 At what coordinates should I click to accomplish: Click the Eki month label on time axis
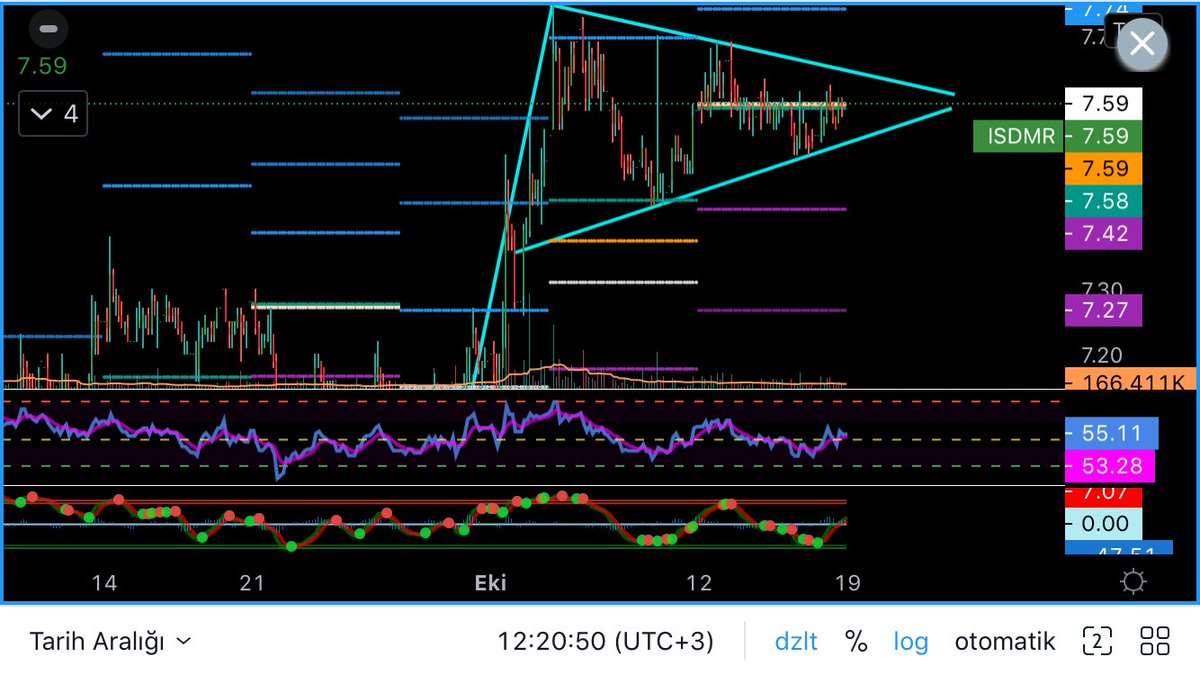click(492, 582)
